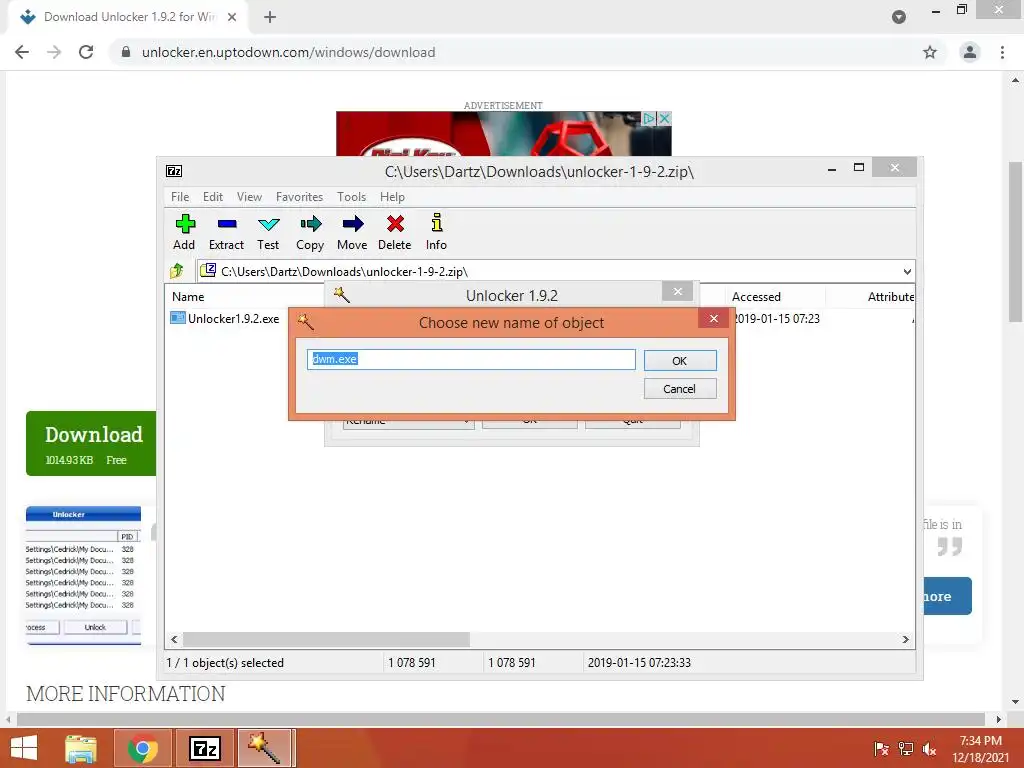Close the Choose new name dialog

(x=714, y=319)
